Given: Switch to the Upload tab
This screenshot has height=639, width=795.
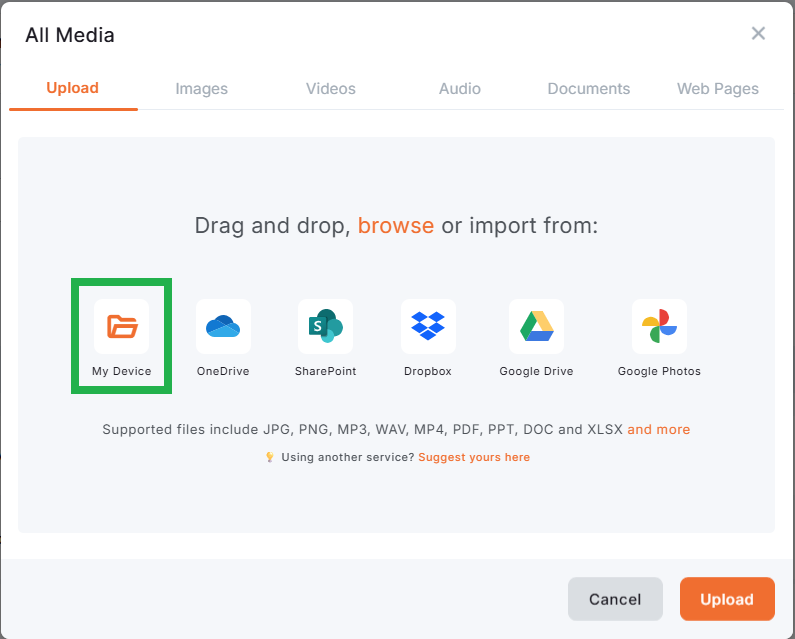Looking at the screenshot, I should click(73, 88).
